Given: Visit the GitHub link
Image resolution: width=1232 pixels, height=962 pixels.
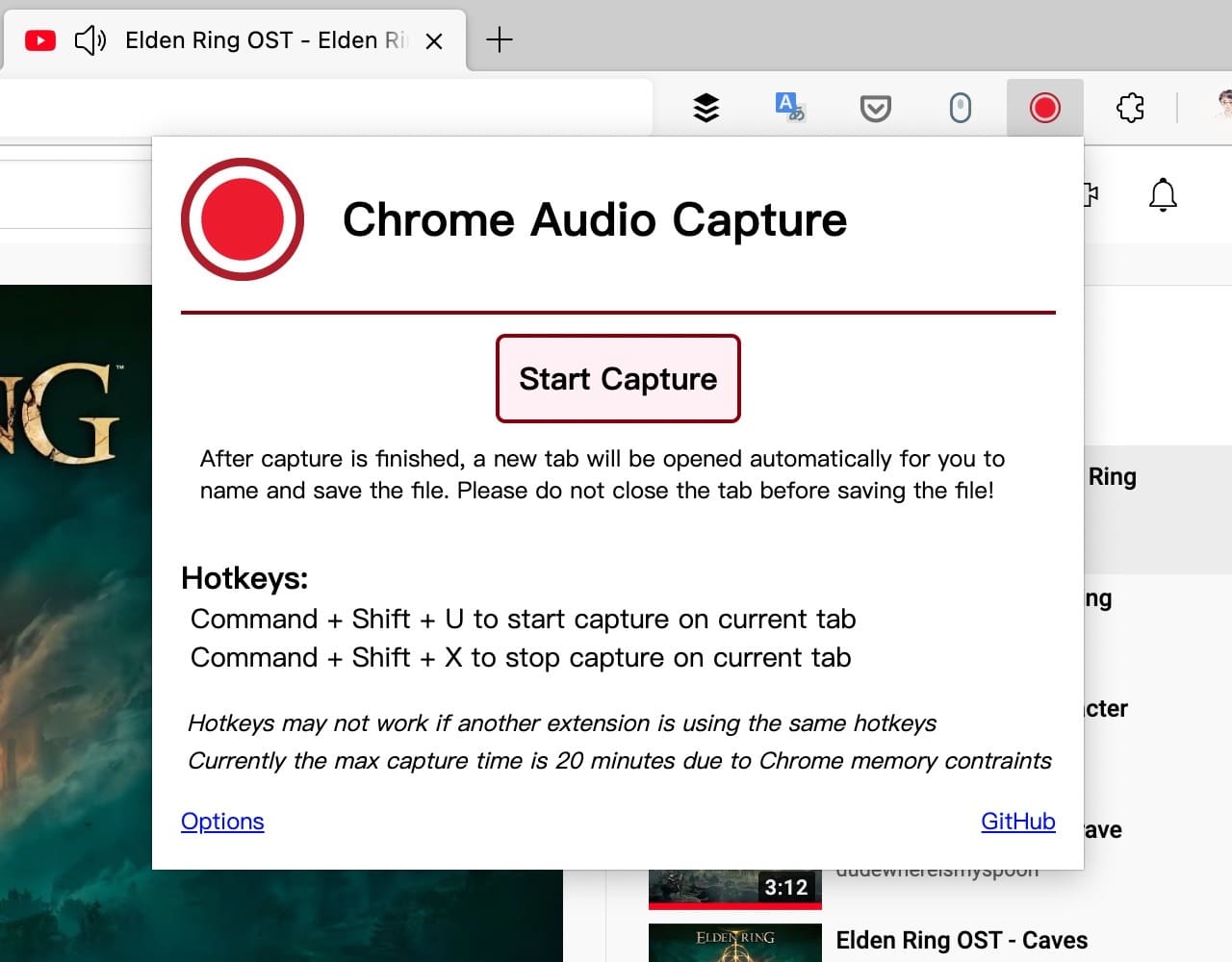Looking at the screenshot, I should coord(1017,822).
